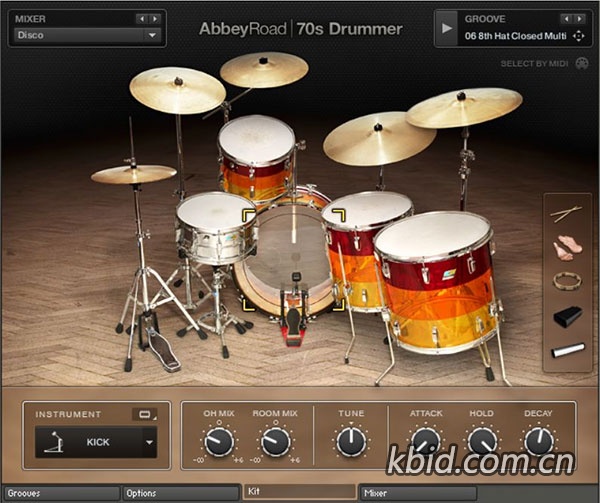Viewport: 600px width, 503px height.
Task: Click the kick pedal instrument icon
Action: point(54,442)
